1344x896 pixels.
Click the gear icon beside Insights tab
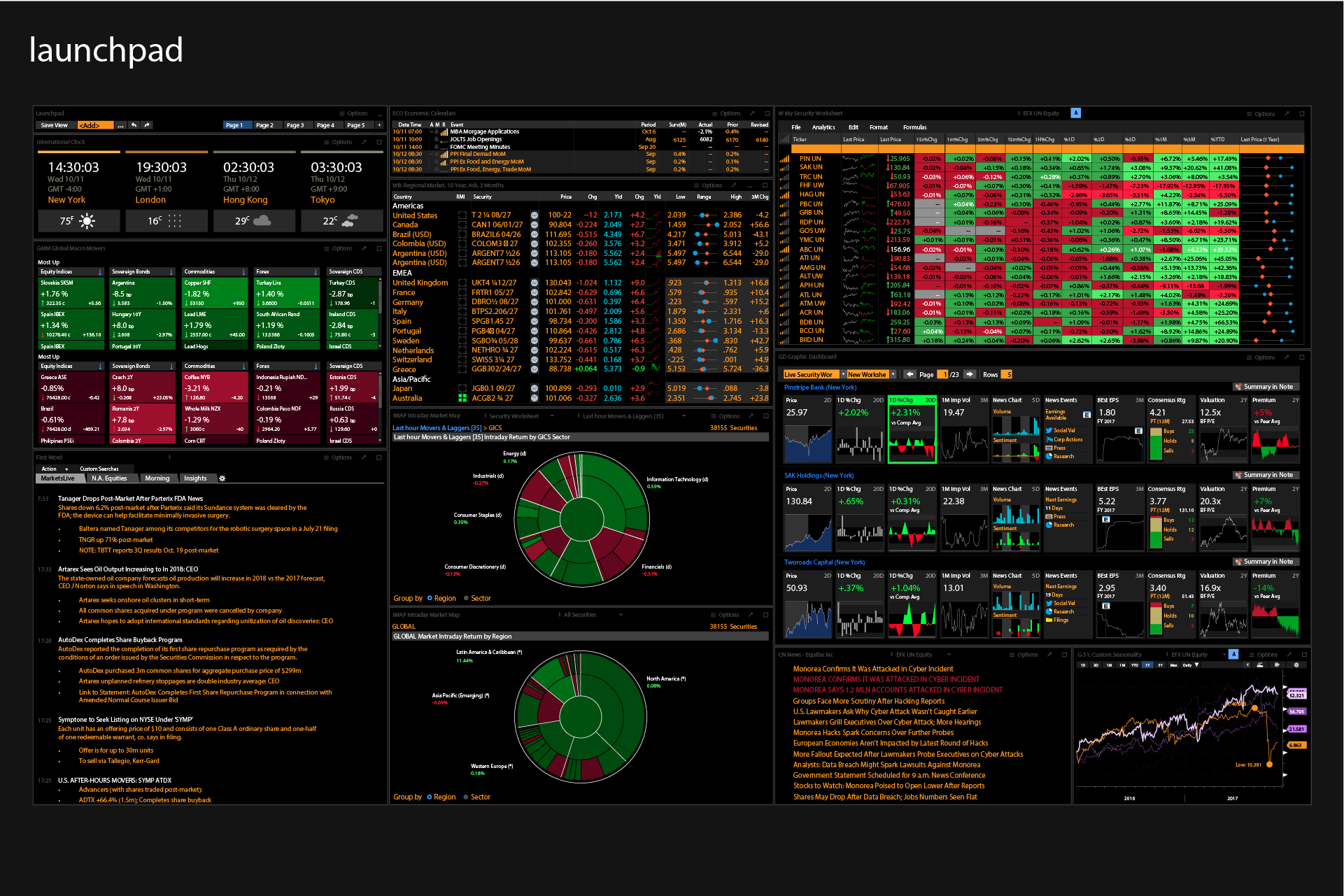pyautogui.click(x=222, y=478)
